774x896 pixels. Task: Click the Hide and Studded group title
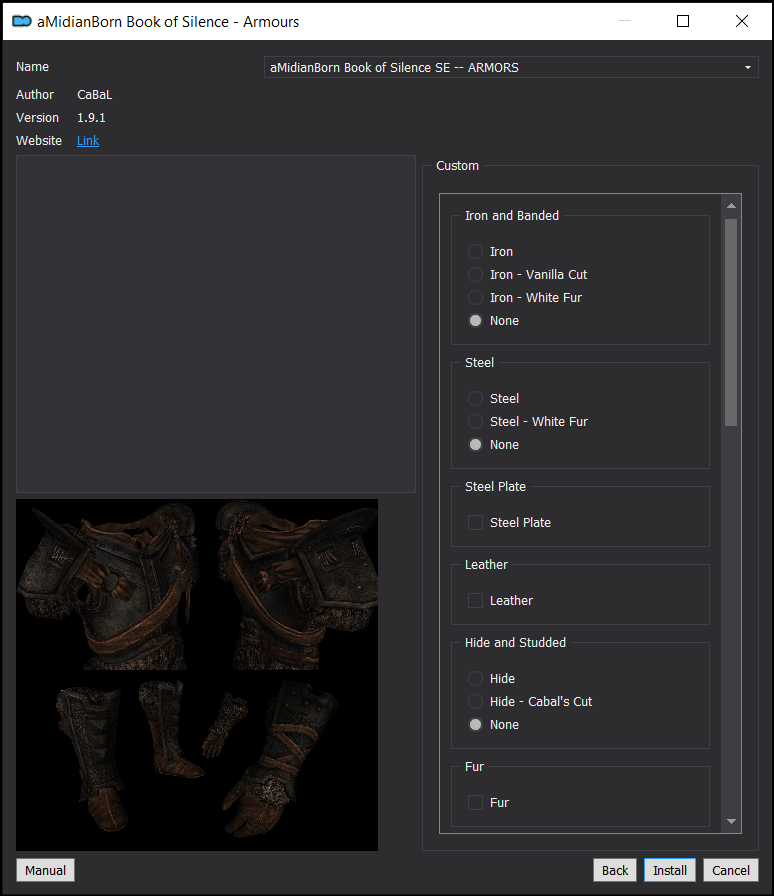tap(515, 642)
